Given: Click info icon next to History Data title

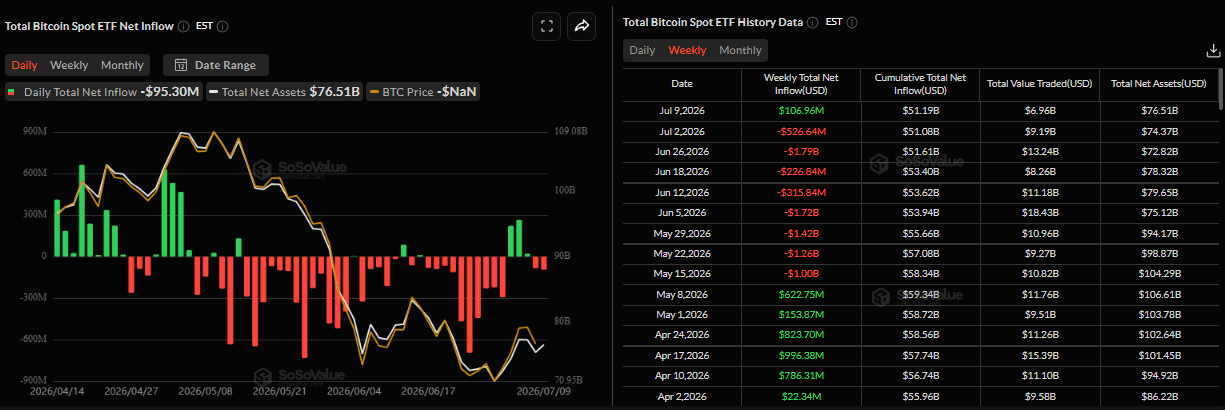Looking at the screenshot, I should (813, 22).
